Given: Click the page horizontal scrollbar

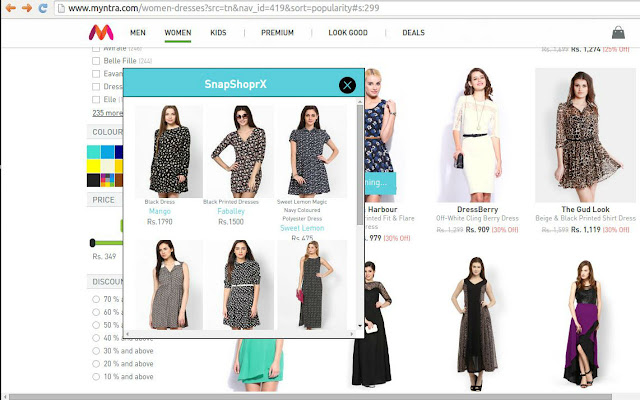Looking at the screenshot, I should 310,397.
